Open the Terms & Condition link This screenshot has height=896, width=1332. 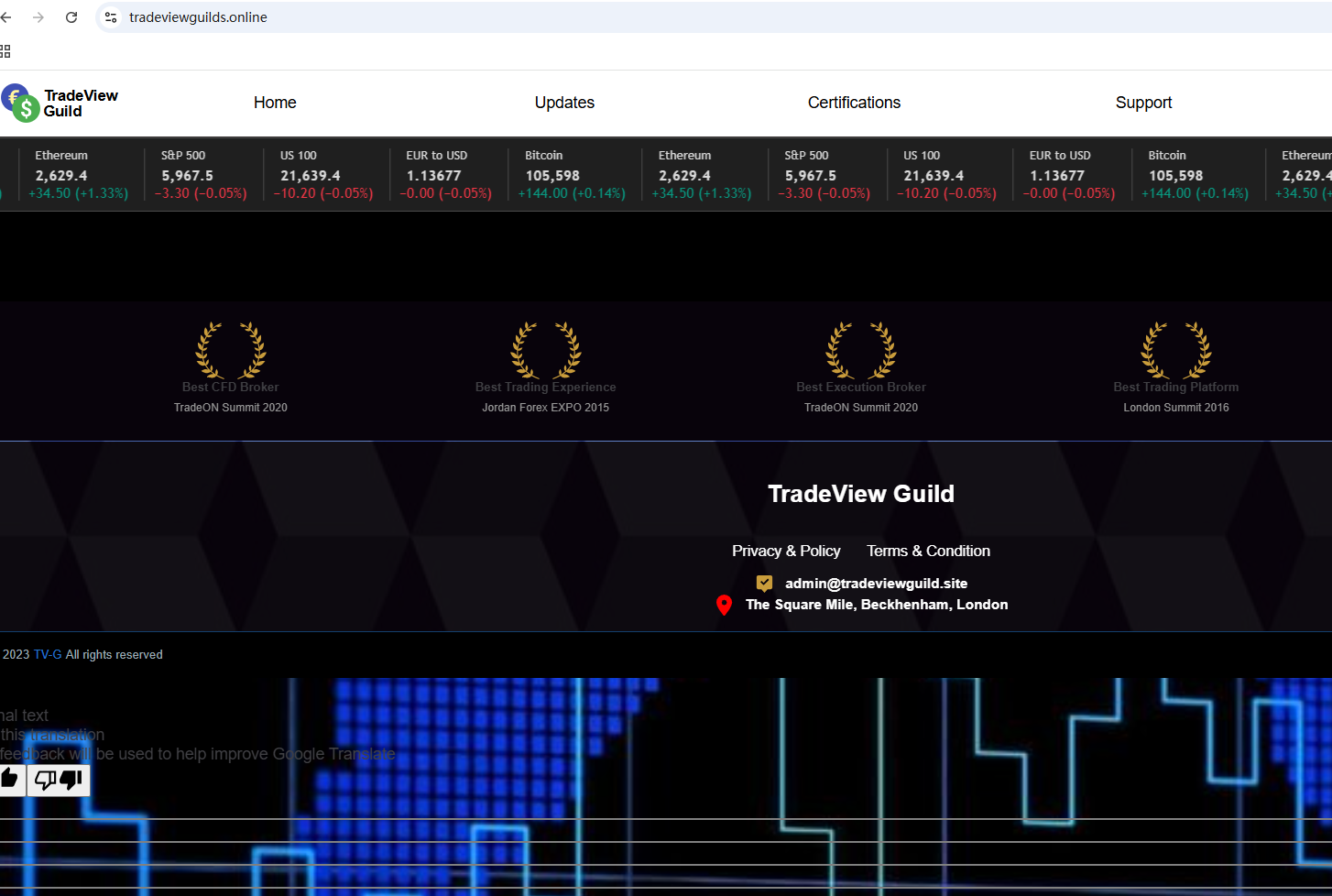[x=928, y=551]
